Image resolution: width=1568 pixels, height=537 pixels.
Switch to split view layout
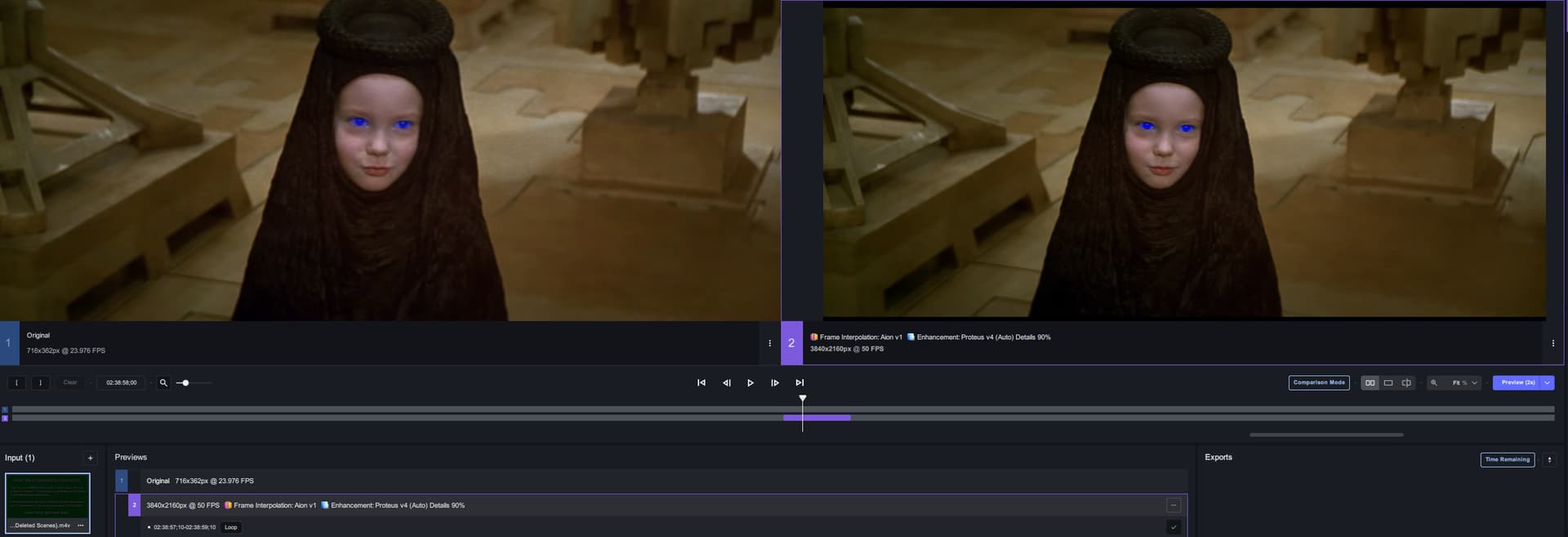pos(1406,383)
